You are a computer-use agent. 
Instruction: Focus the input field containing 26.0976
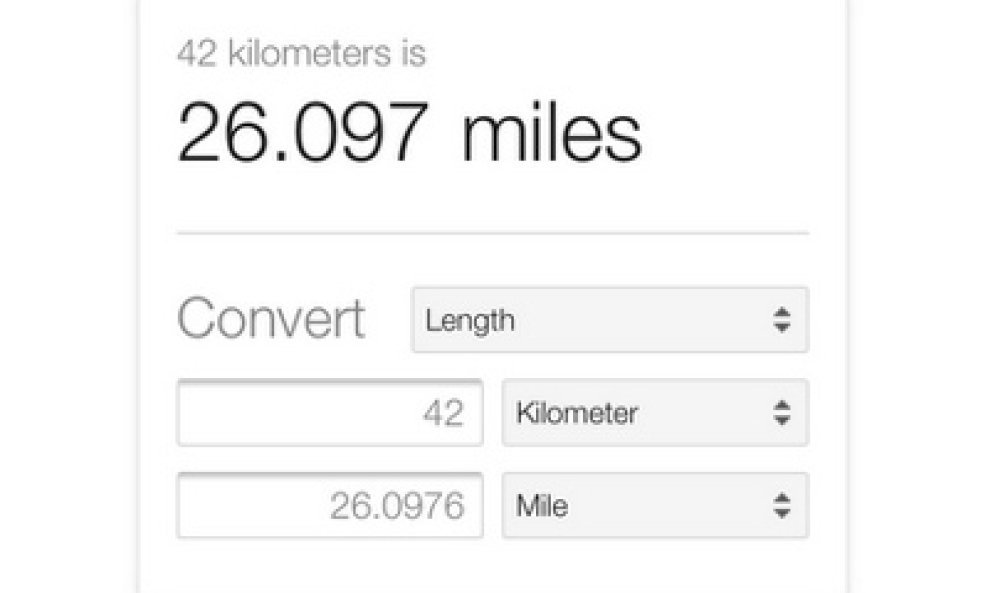point(330,505)
